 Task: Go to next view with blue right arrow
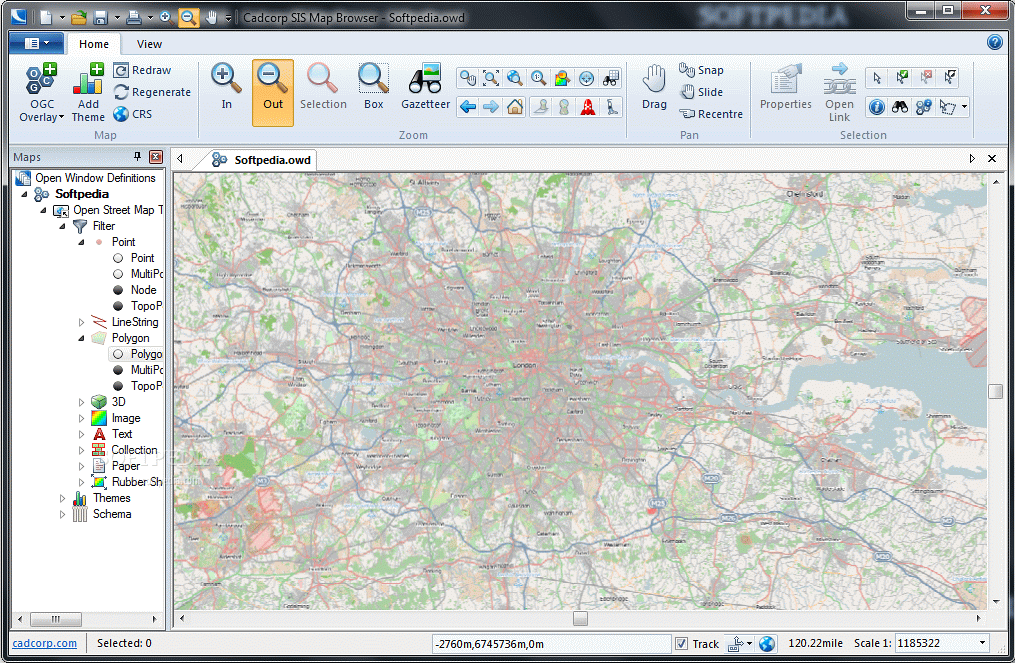point(491,107)
